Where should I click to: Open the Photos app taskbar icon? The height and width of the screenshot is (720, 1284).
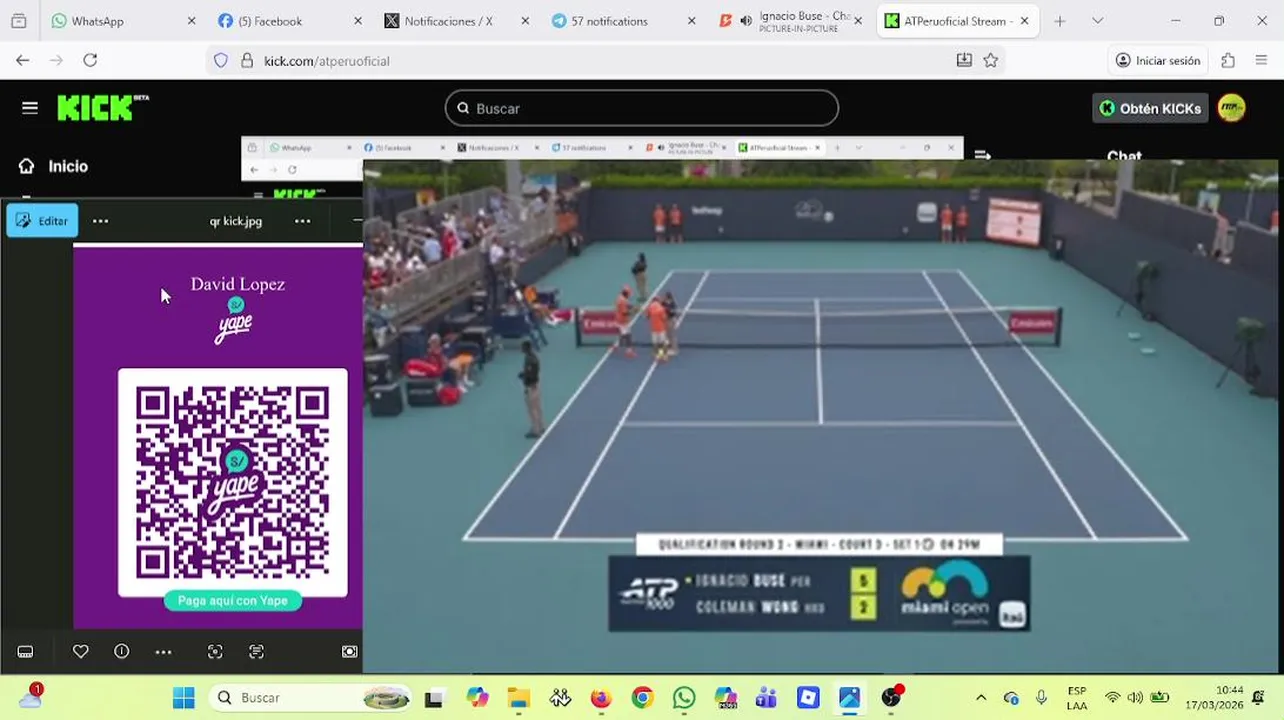[x=849, y=698]
